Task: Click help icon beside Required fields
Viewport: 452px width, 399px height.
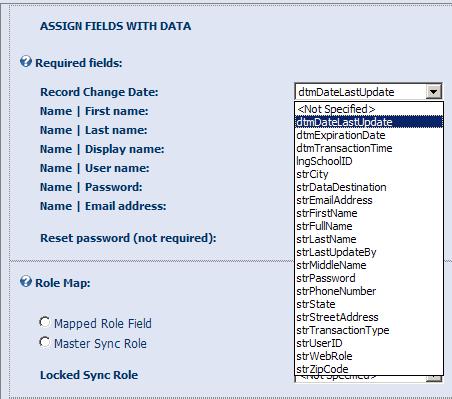Action: (x=26, y=62)
